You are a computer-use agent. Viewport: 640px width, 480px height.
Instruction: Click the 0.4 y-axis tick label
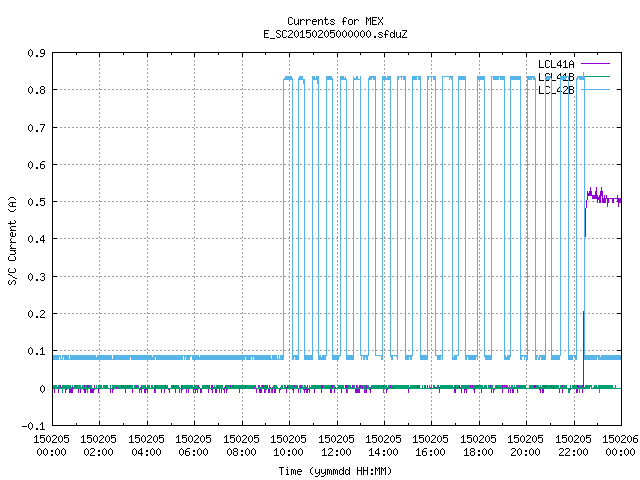coord(36,239)
